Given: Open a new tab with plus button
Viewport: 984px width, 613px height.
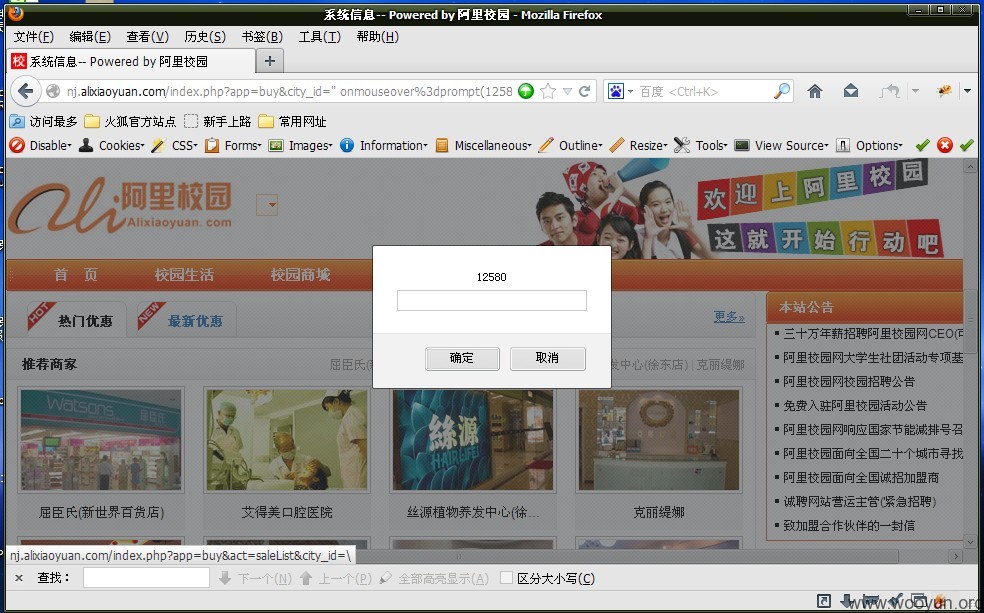Looking at the screenshot, I should [x=270, y=61].
